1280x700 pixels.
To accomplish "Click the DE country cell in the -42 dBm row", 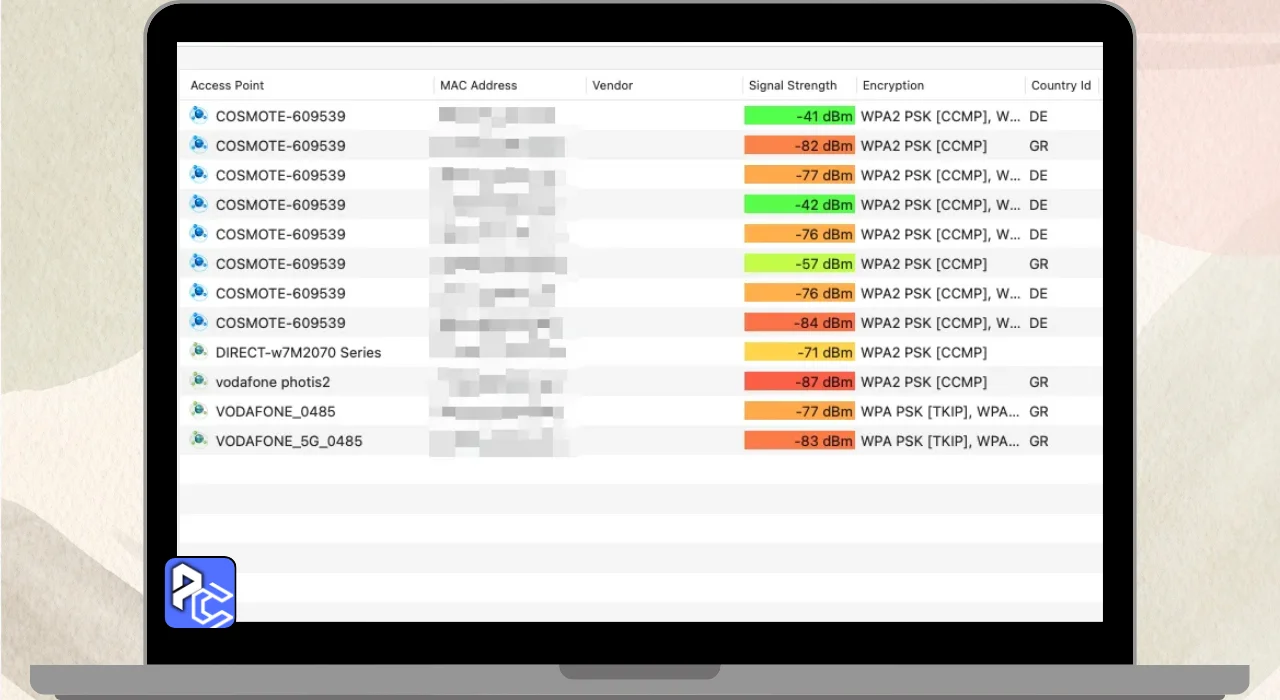I will (1039, 205).
